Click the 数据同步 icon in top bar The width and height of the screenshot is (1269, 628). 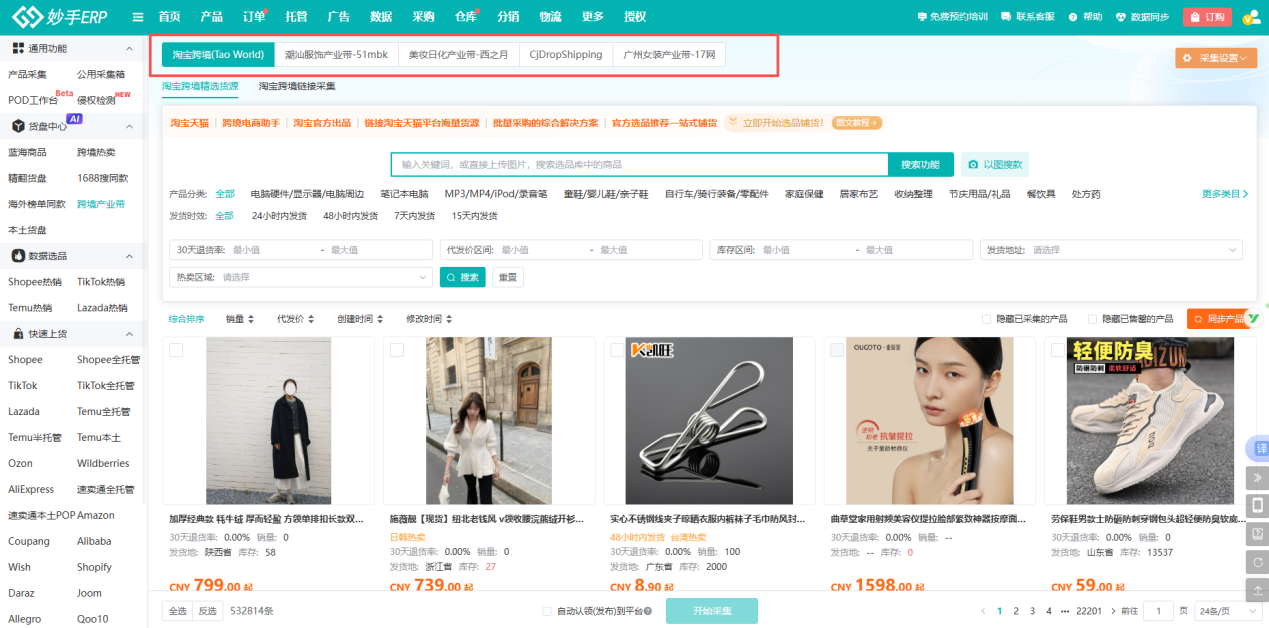click(x=1121, y=16)
